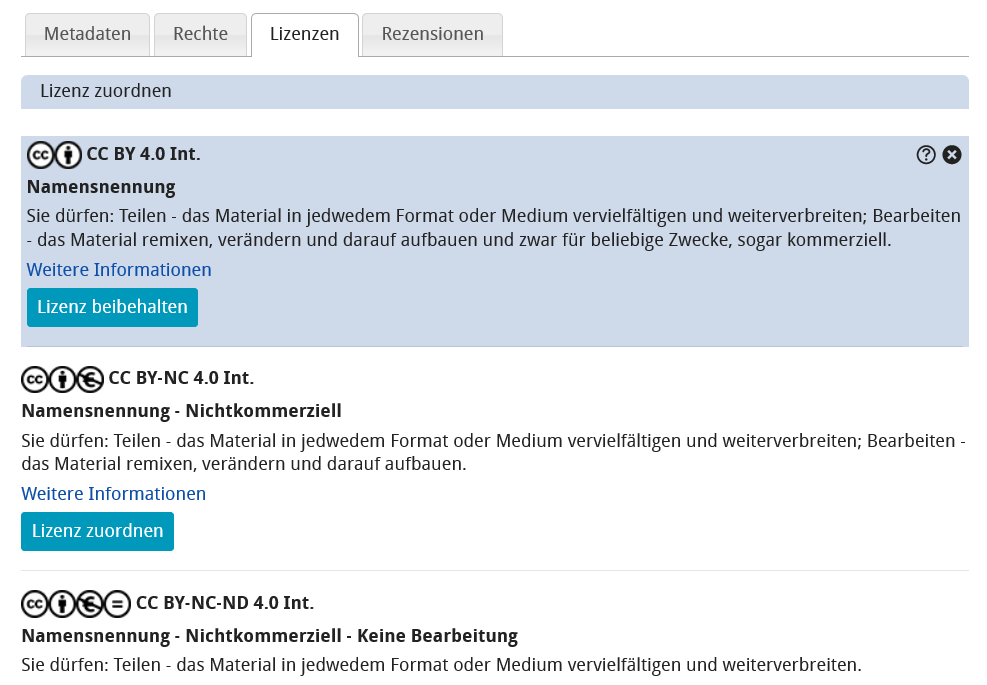Expand the Lizenz zuordnen header panel
Image resolution: width=987 pixels, height=685 pixels.
103,90
